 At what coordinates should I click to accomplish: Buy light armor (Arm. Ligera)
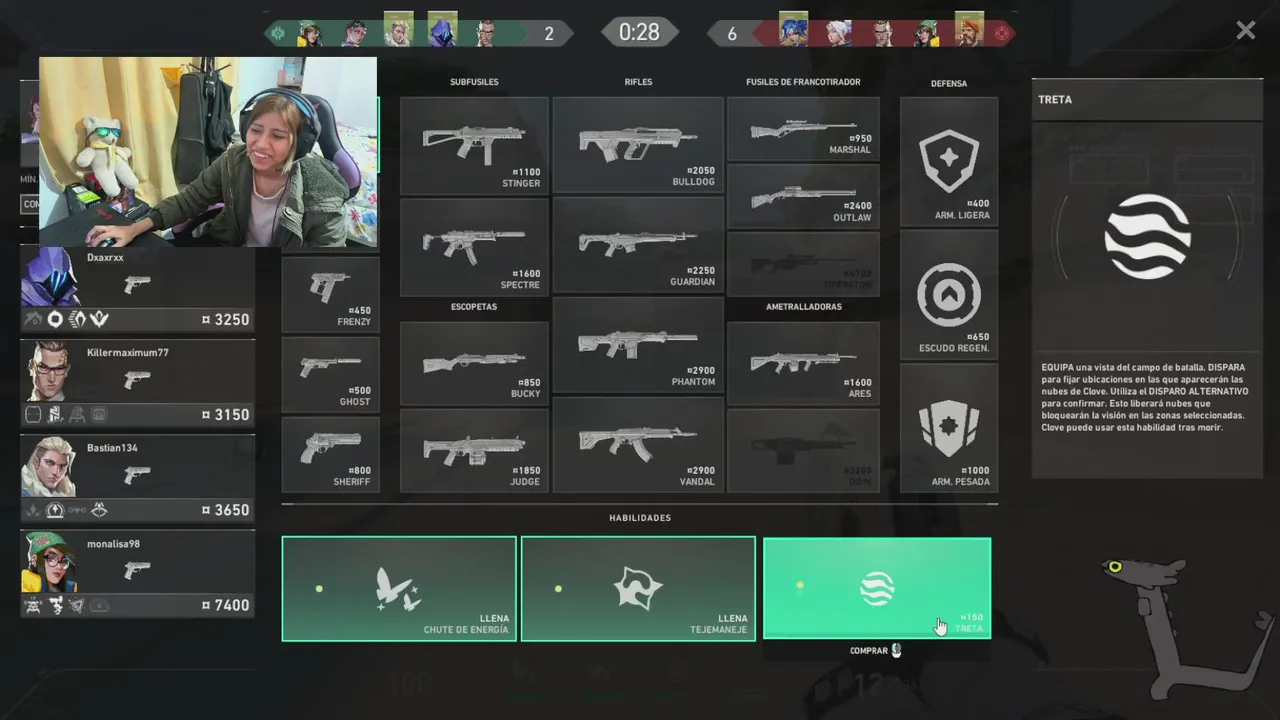pyautogui.click(x=949, y=162)
